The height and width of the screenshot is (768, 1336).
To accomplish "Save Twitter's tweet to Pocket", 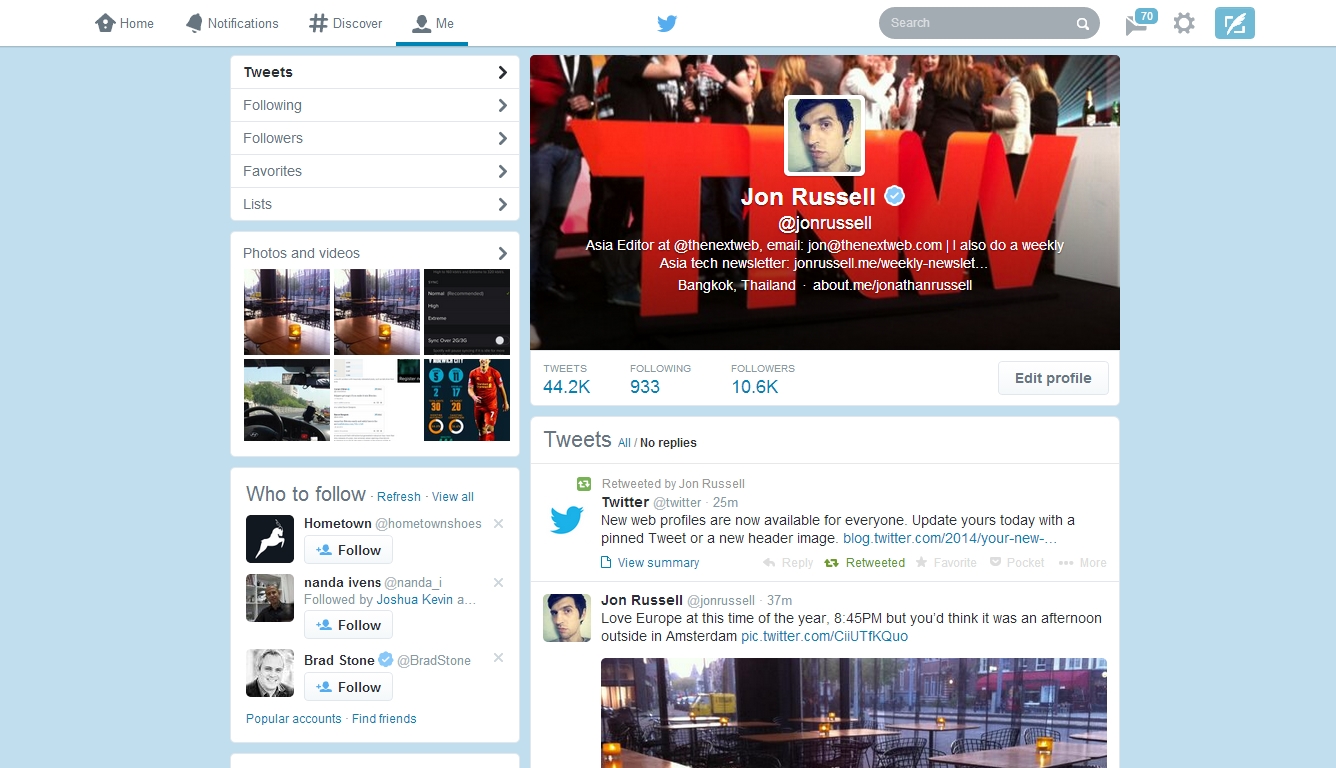I will 1017,563.
